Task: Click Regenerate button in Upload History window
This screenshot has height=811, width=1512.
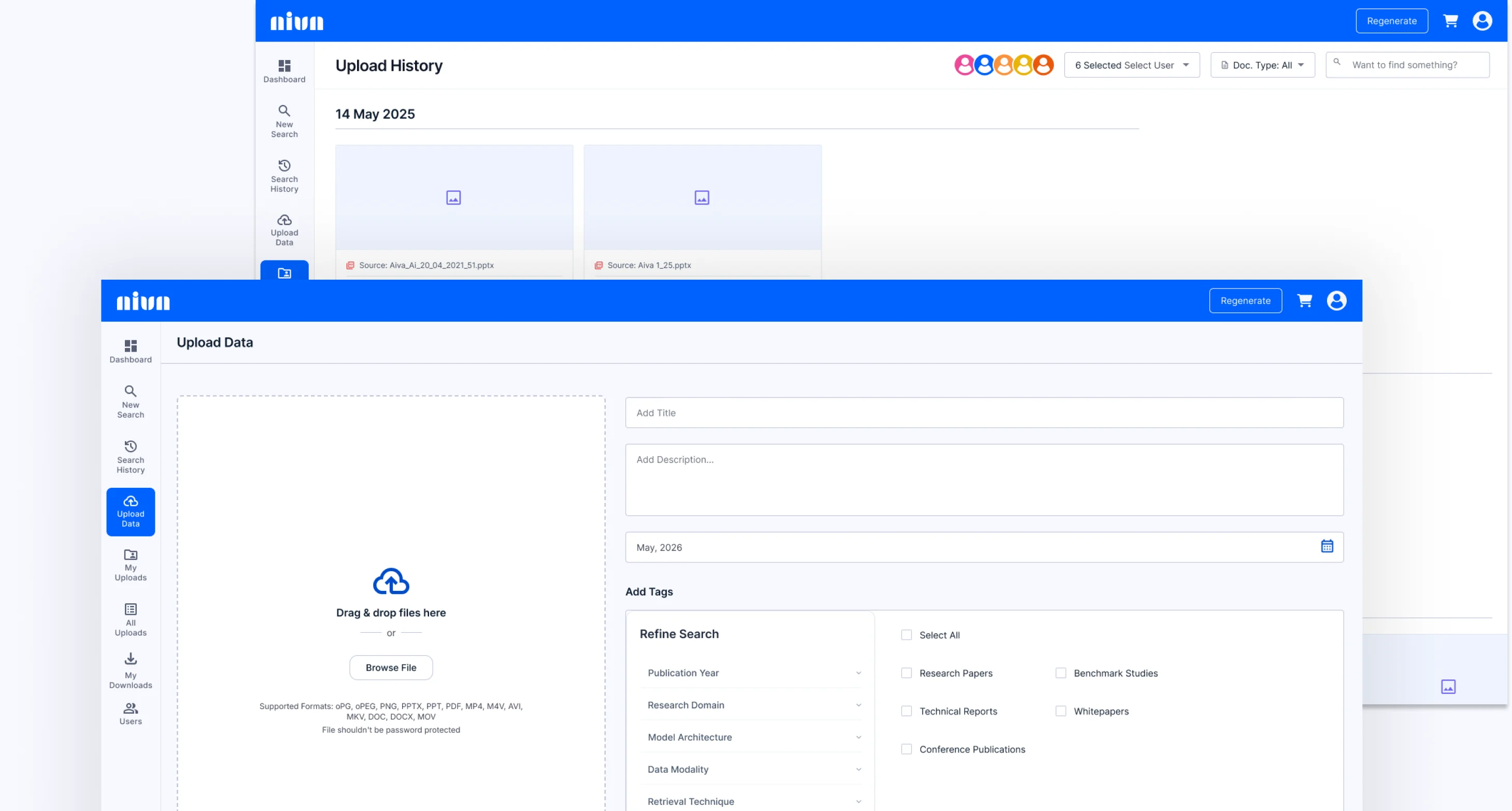Action: pos(1391,21)
